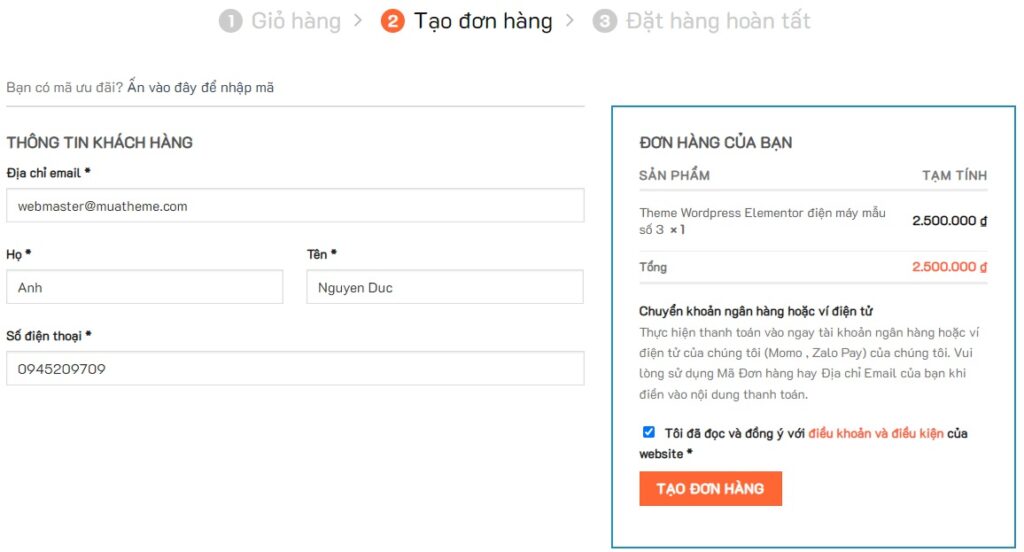Focus the Số điện thoại phone input

(295, 369)
